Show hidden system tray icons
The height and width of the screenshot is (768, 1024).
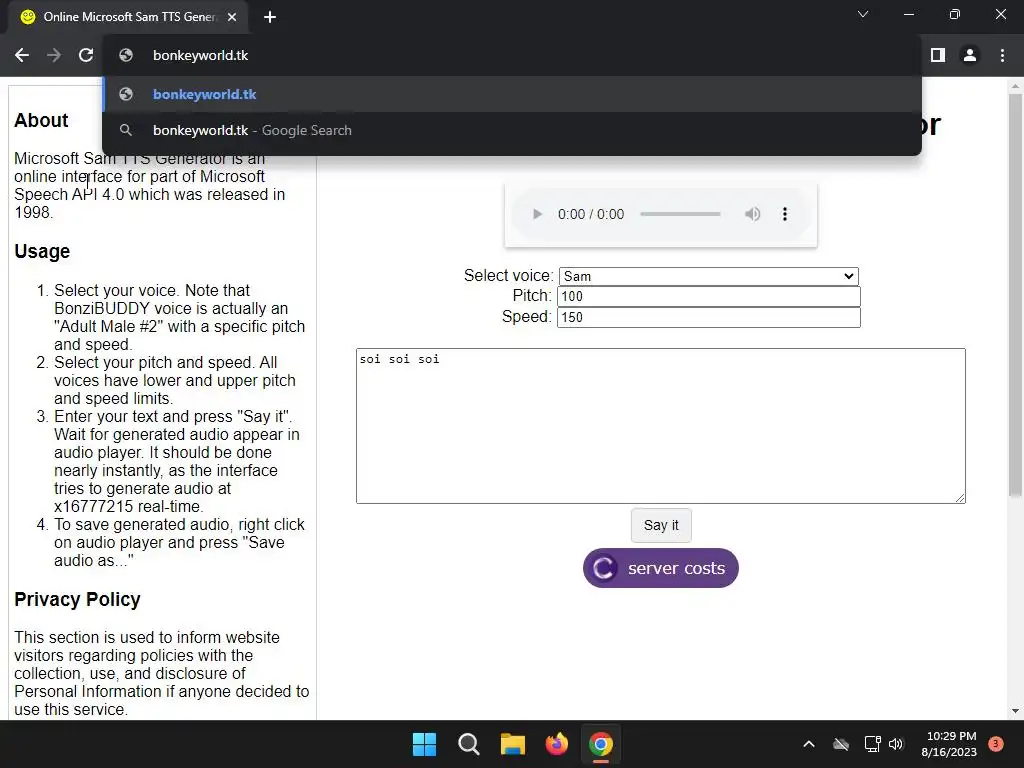[x=808, y=744]
